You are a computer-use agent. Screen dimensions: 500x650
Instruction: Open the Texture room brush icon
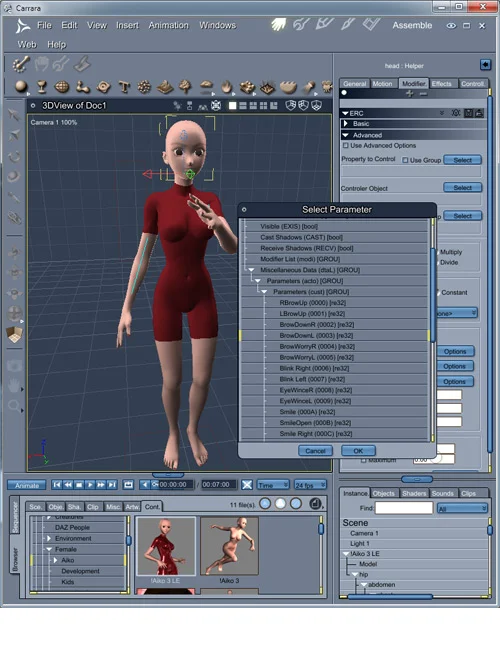click(x=348, y=24)
